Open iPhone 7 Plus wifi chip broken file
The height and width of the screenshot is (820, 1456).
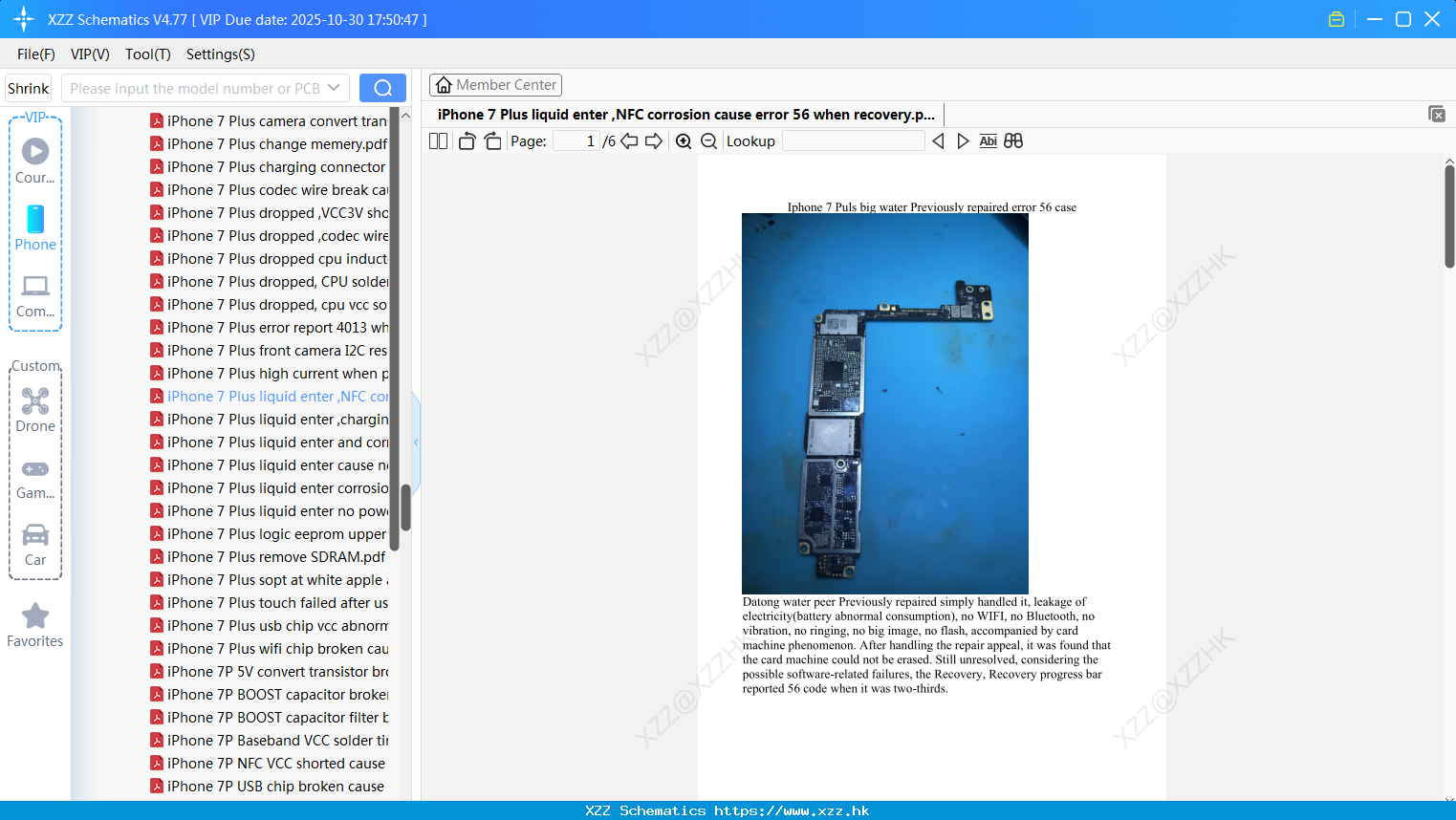point(269,648)
